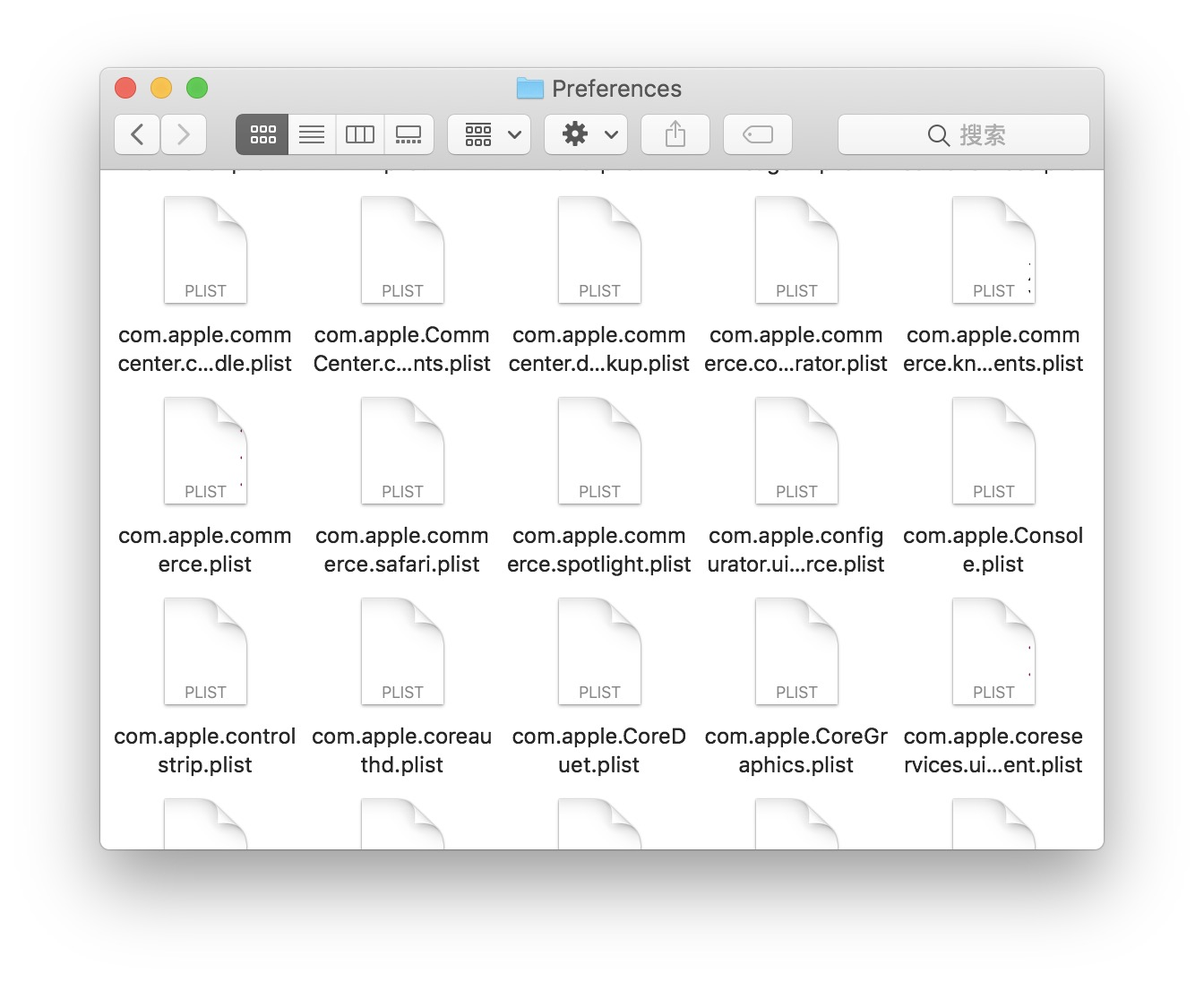Click the Share button in toolbar
The width and height of the screenshot is (1204, 982).
point(675,134)
